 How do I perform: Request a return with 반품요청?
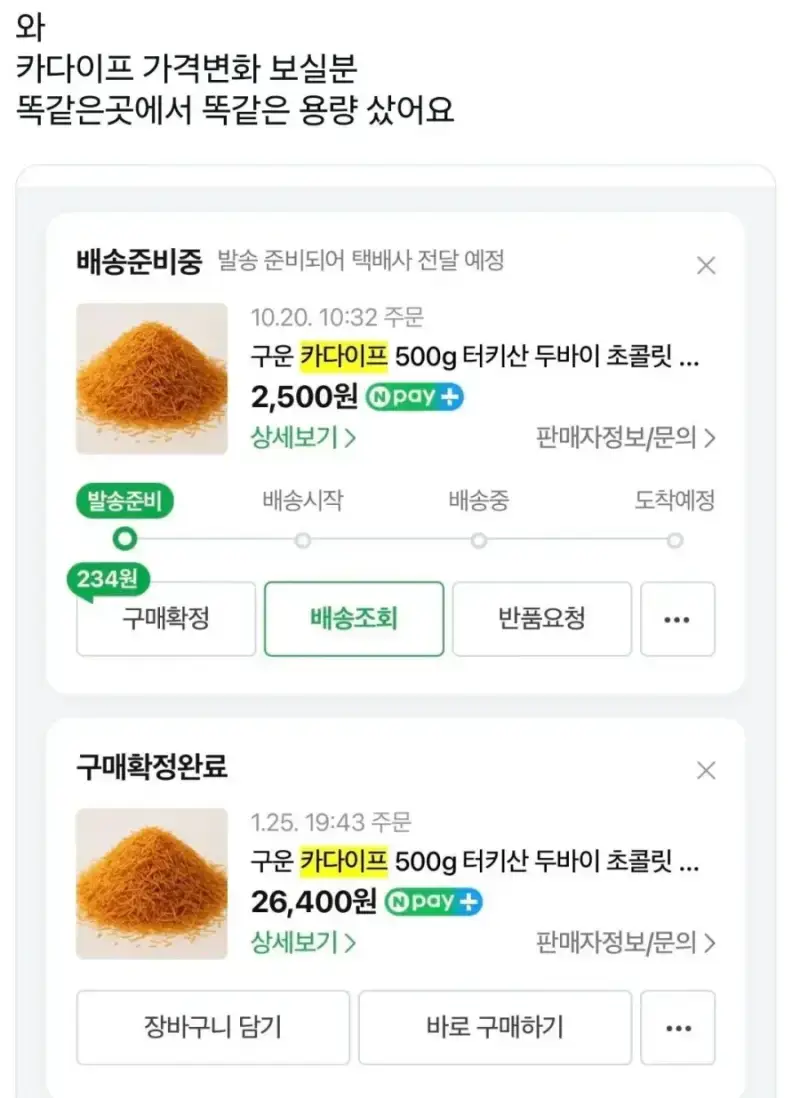coord(542,619)
